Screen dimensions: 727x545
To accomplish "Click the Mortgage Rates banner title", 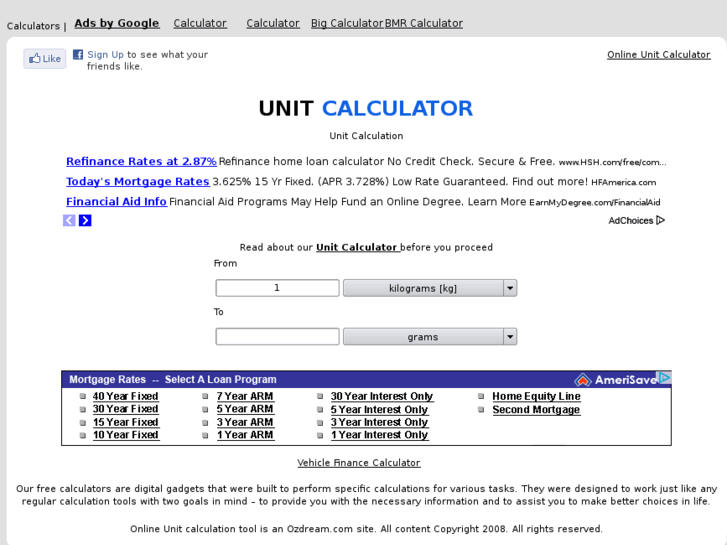I will [173, 379].
